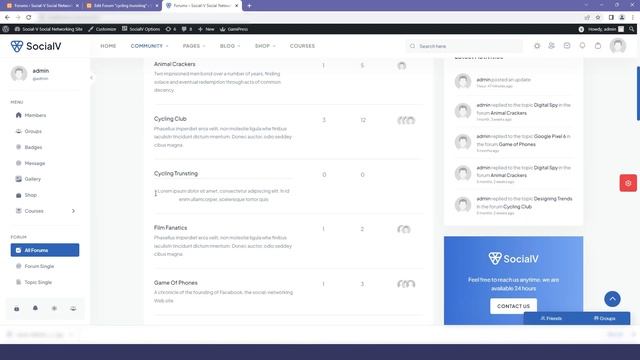Open COURSES nav item

(x=302, y=46)
